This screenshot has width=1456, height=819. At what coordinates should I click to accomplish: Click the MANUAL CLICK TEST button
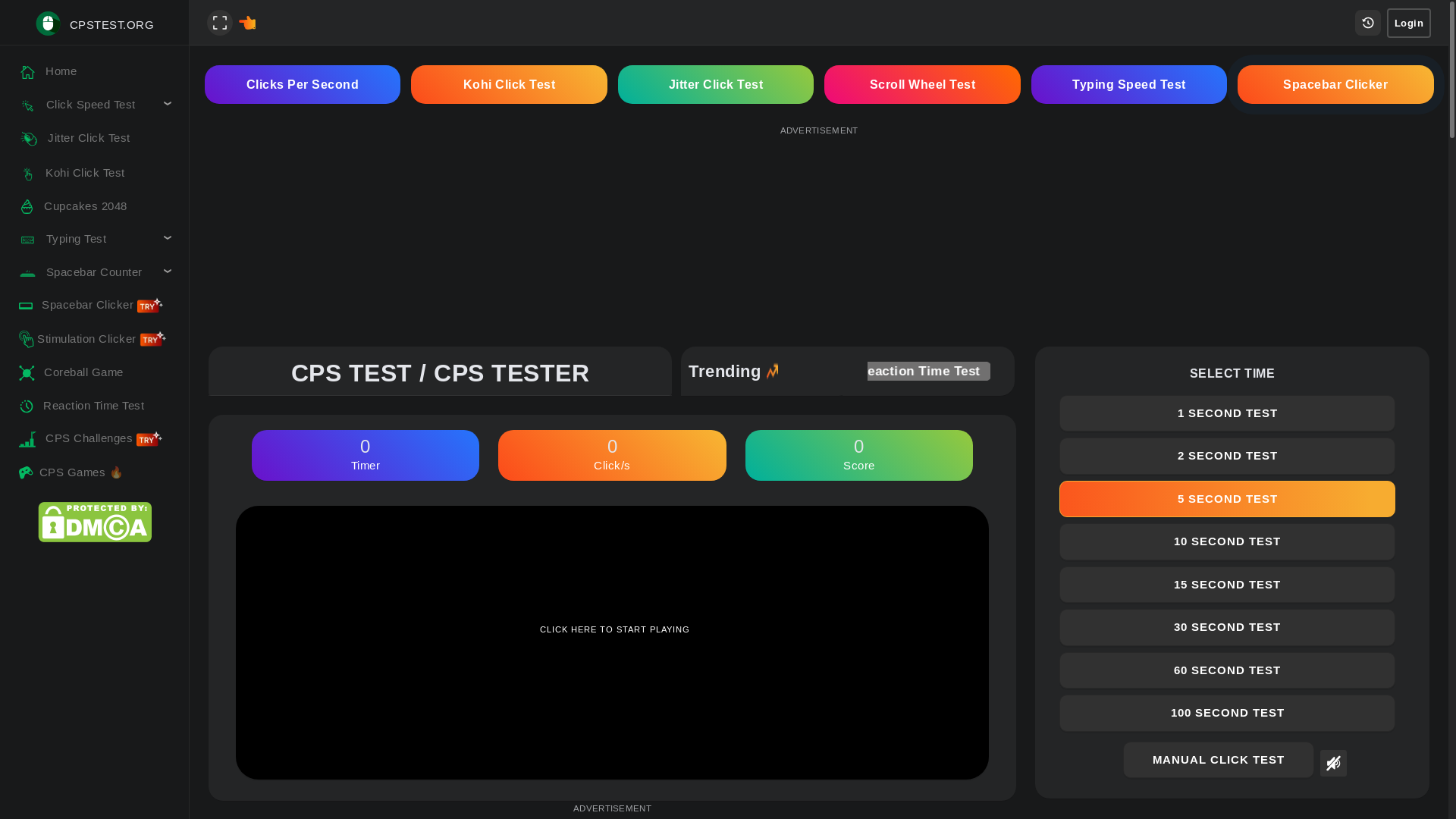pyautogui.click(x=1218, y=760)
